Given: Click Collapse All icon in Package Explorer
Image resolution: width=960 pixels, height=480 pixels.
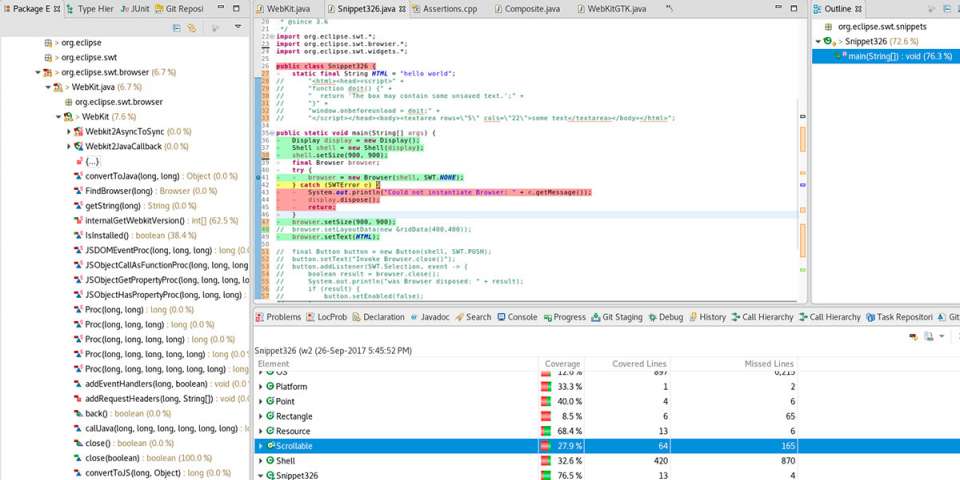Looking at the screenshot, I should (x=175, y=28).
